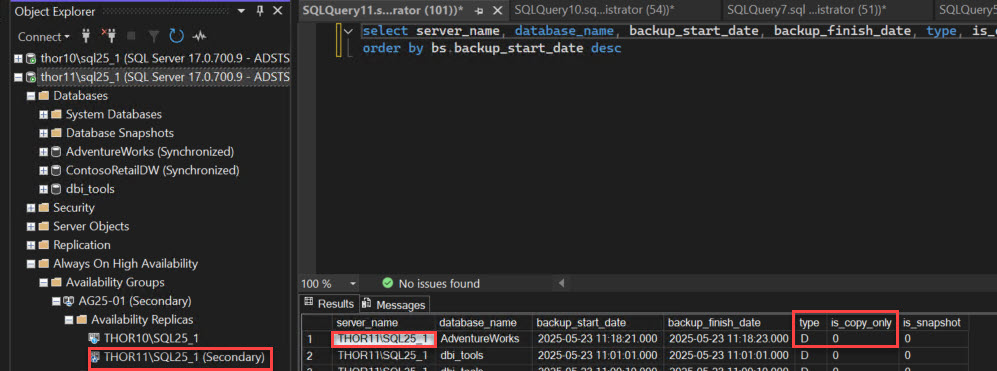Click the THOR10\SQL25_1 replica icon

(94, 338)
